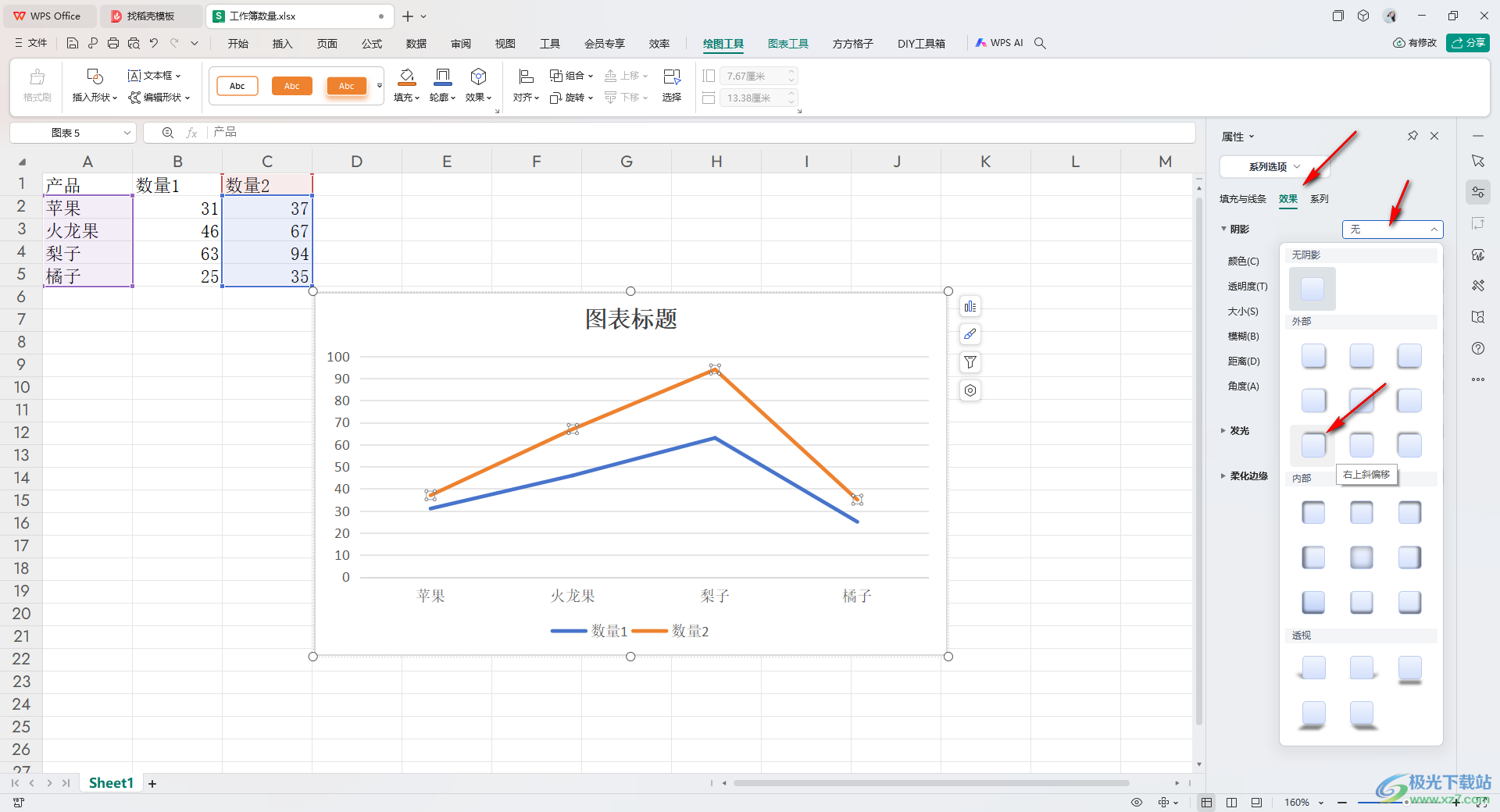This screenshot has height=812, width=1500.
Task: Click the Edit Shape (编辑形状) button
Action: point(159,98)
